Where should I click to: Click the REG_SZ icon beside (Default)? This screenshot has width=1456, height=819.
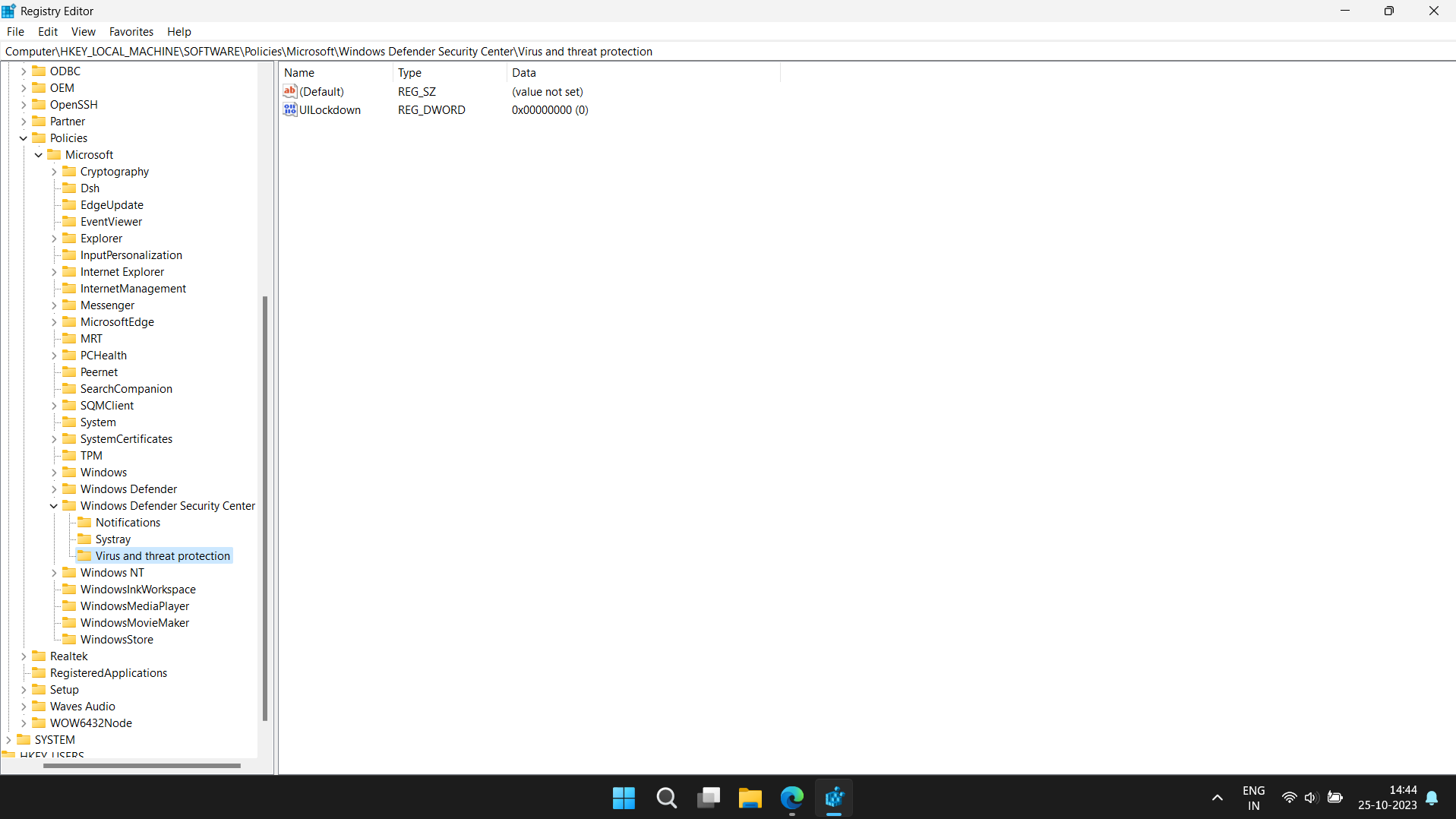pyautogui.click(x=289, y=91)
